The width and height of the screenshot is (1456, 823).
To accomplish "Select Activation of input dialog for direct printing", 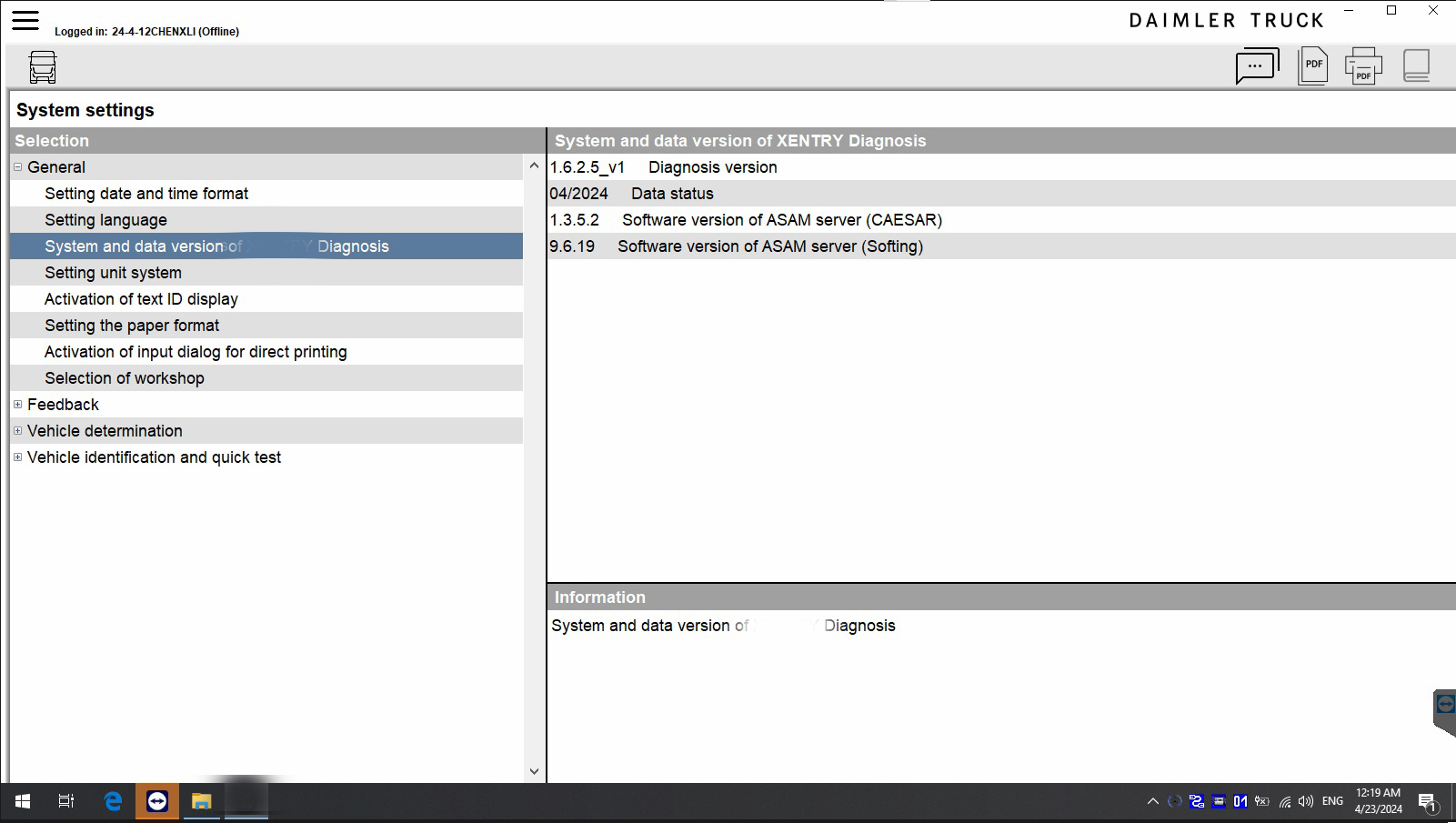I will pyautogui.click(x=266, y=352).
